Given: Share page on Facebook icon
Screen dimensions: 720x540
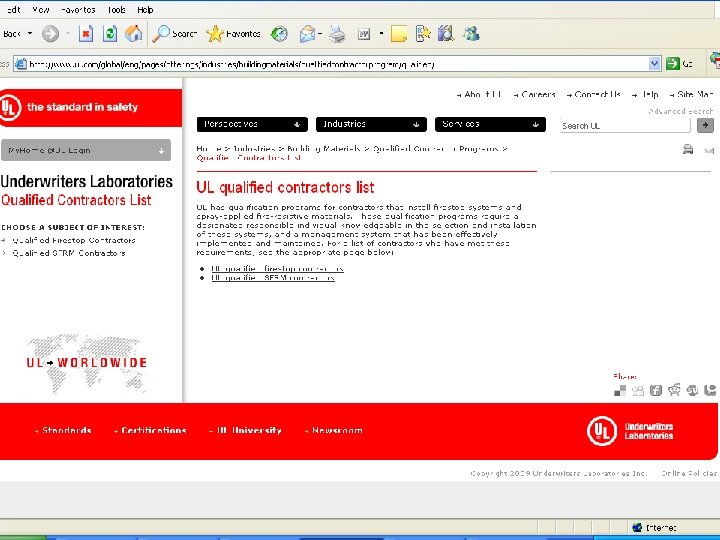Looking at the screenshot, I should 656,390.
